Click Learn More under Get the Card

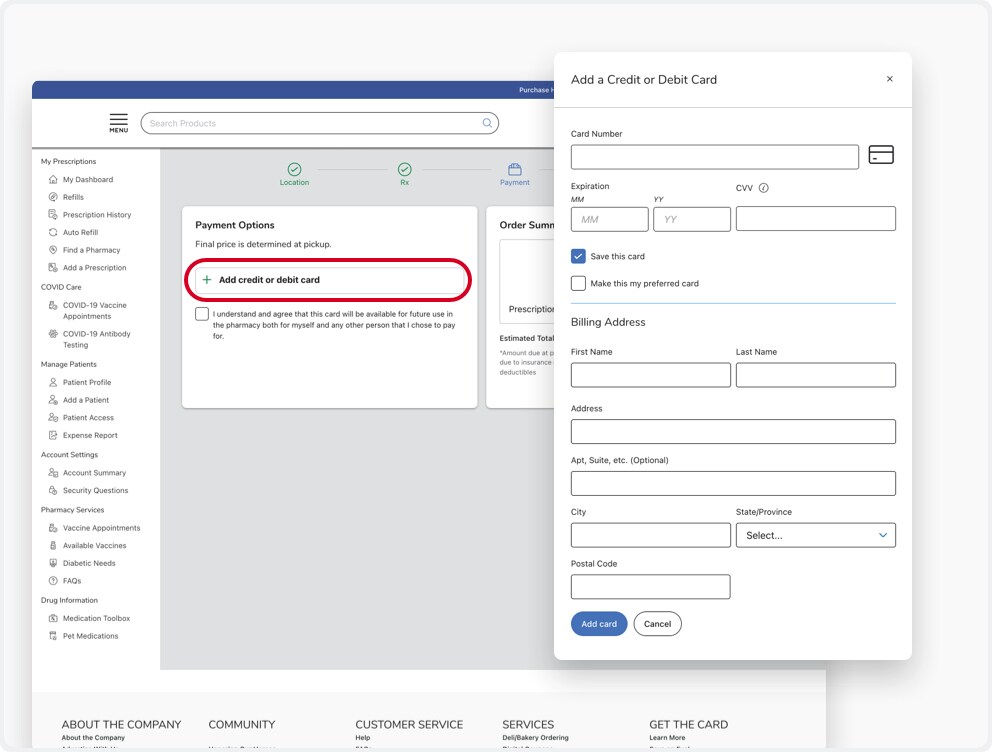pos(667,737)
